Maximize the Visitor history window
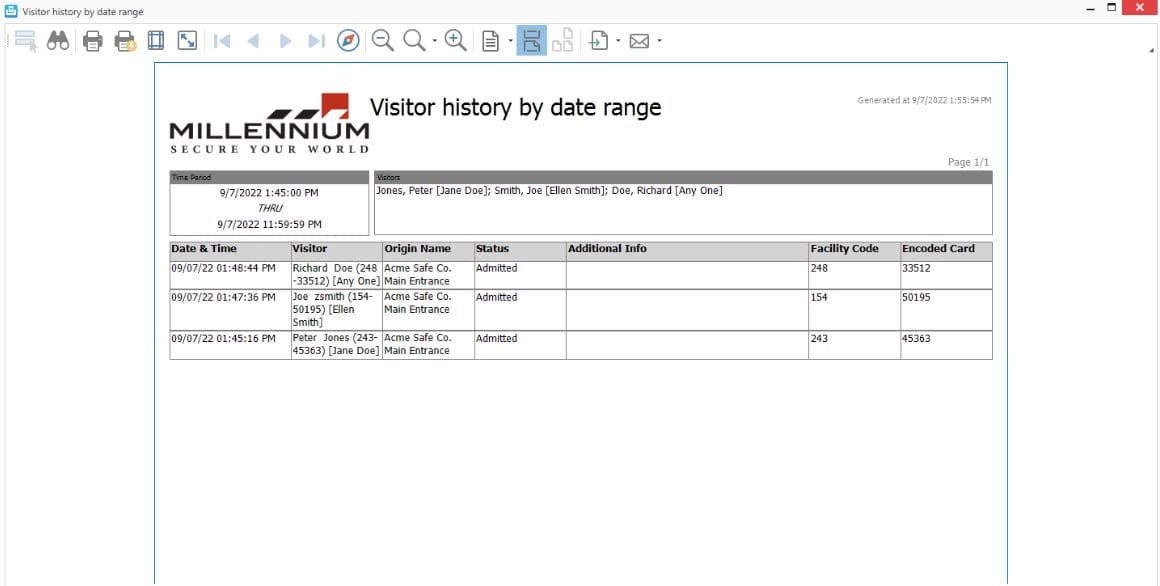Viewport: 1160px width, 586px height. 1111,10
